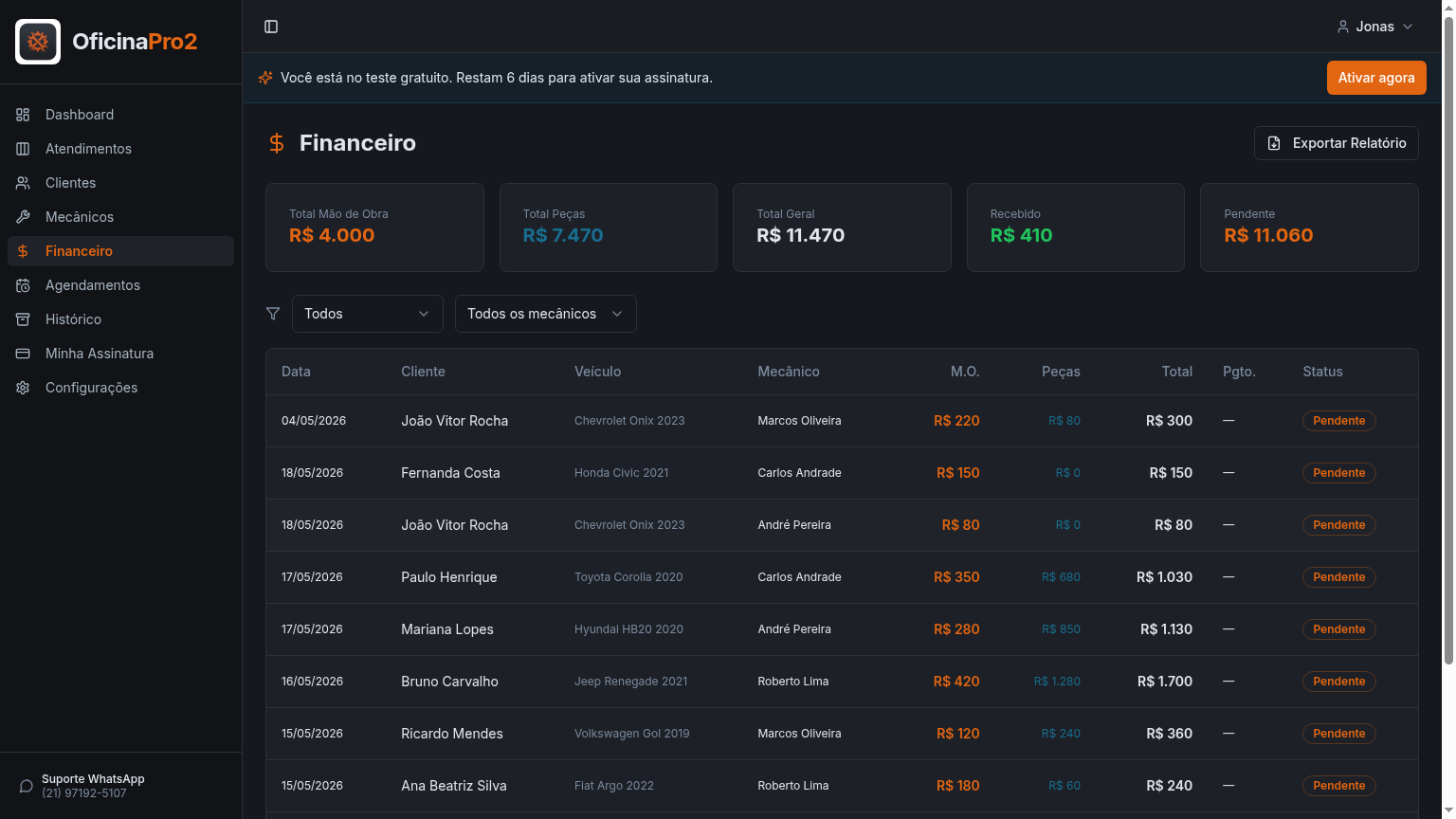Image resolution: width=1456 pixels, height=819 pixels.
Task: Click the Histórico archive icon
Action: tap(23, 319)
